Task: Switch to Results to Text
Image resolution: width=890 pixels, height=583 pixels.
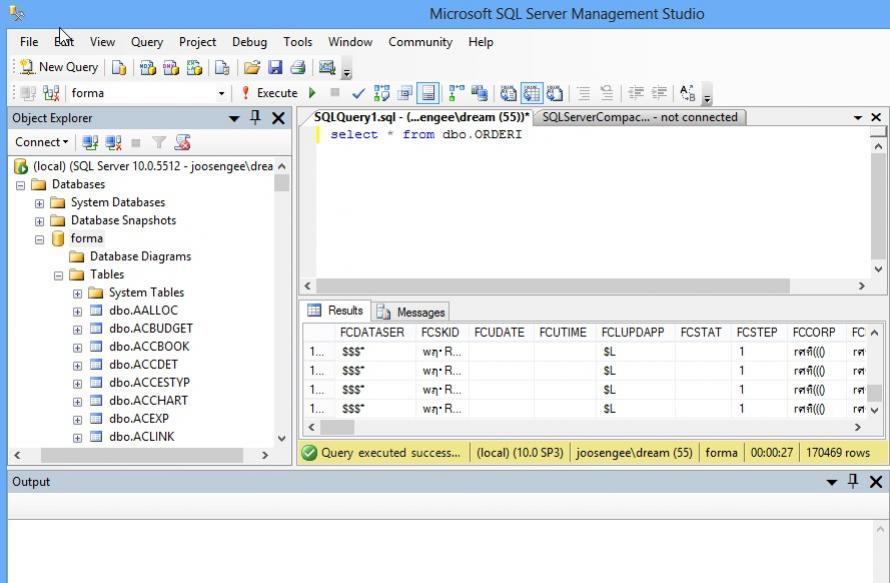Action: pyautogui.click(x=508, y=93)
